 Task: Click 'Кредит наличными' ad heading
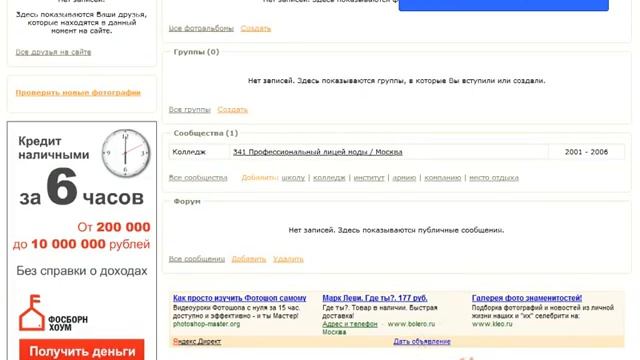pyautogui.click(x=53, y=148)
